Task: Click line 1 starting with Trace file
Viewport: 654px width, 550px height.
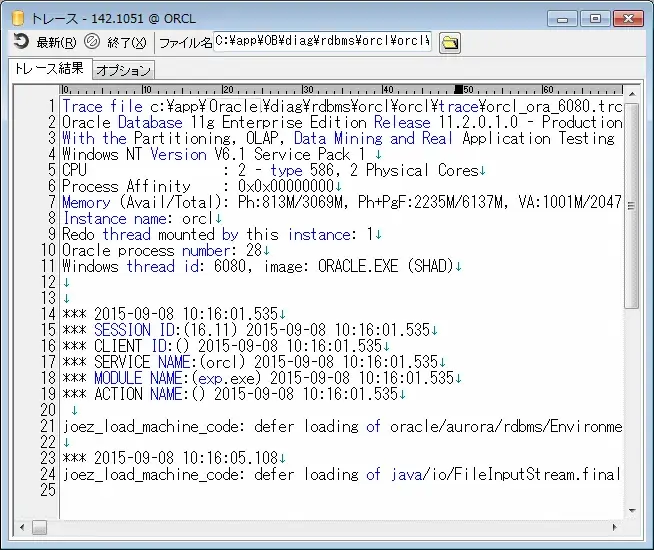Action: click(x=340, y=106)
